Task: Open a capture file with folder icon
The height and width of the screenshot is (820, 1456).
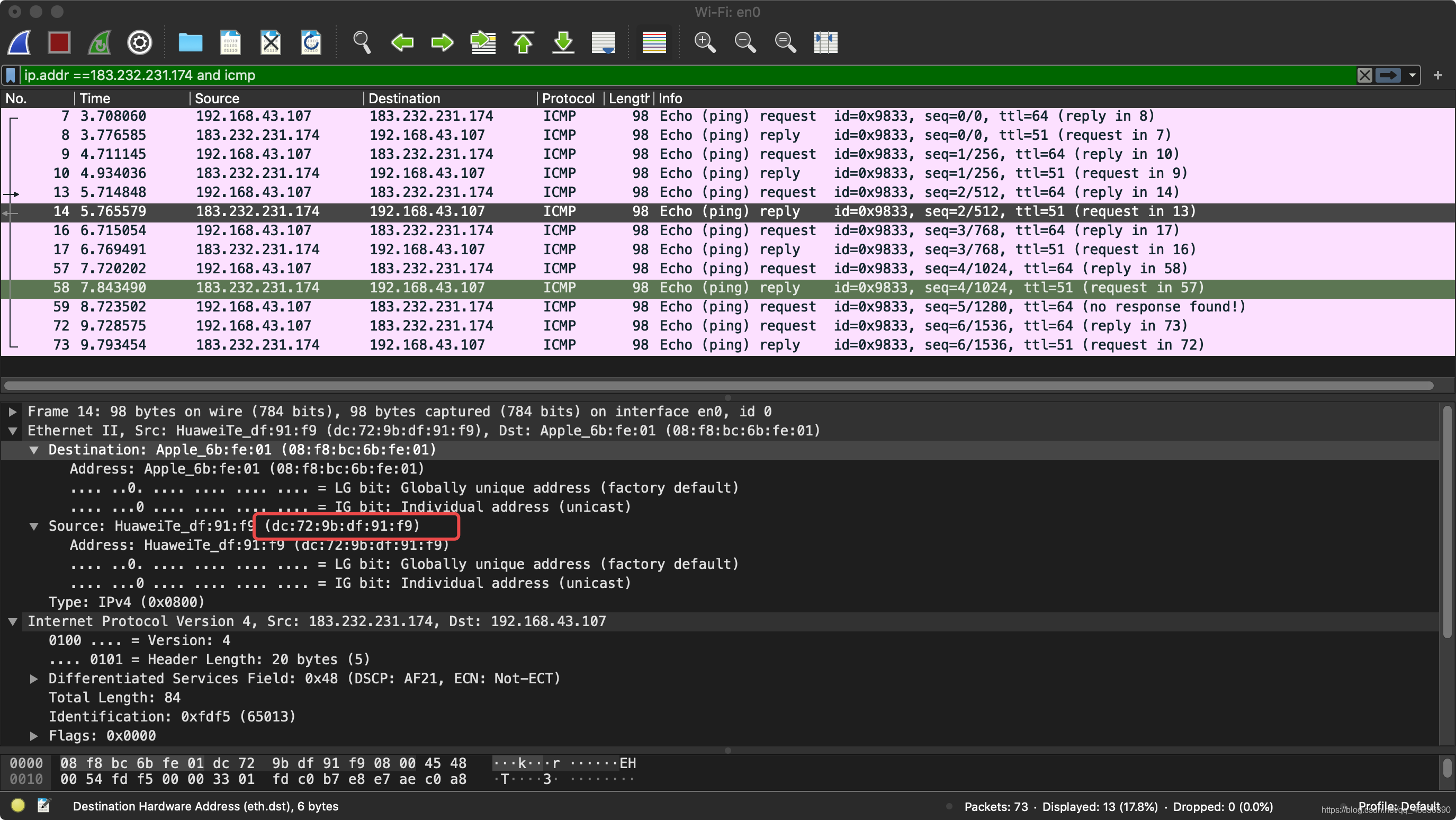Action: point(191,42)
